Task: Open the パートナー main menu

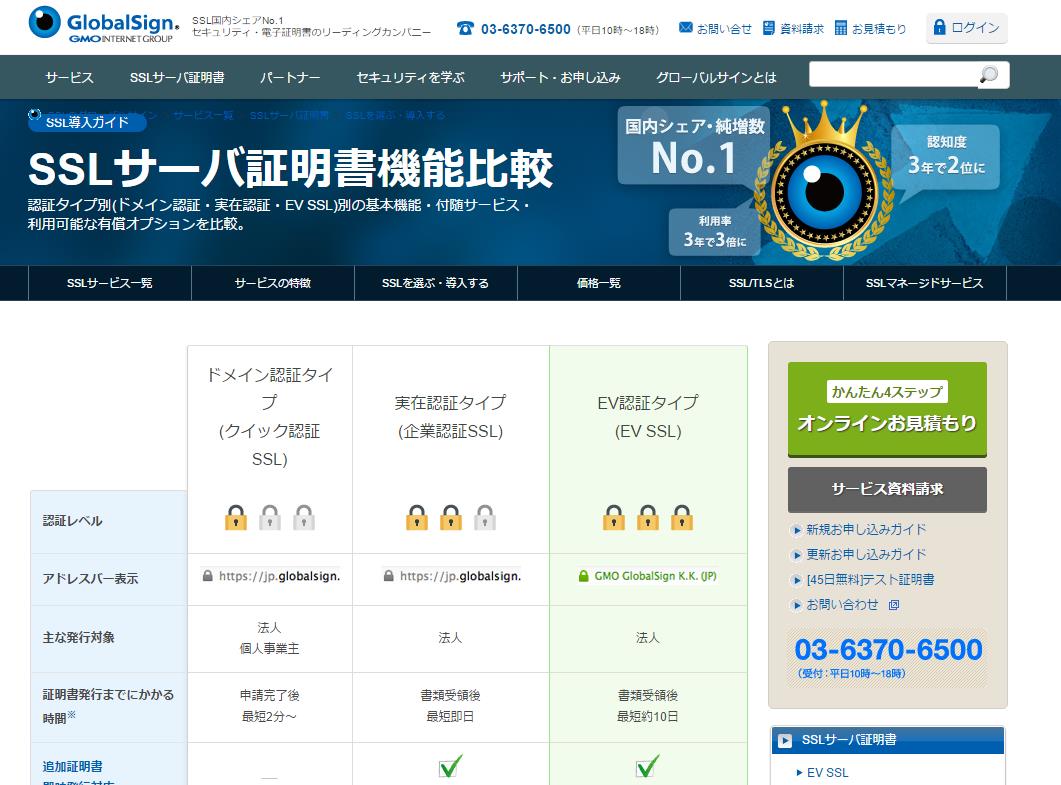Action: pos(290,78)
